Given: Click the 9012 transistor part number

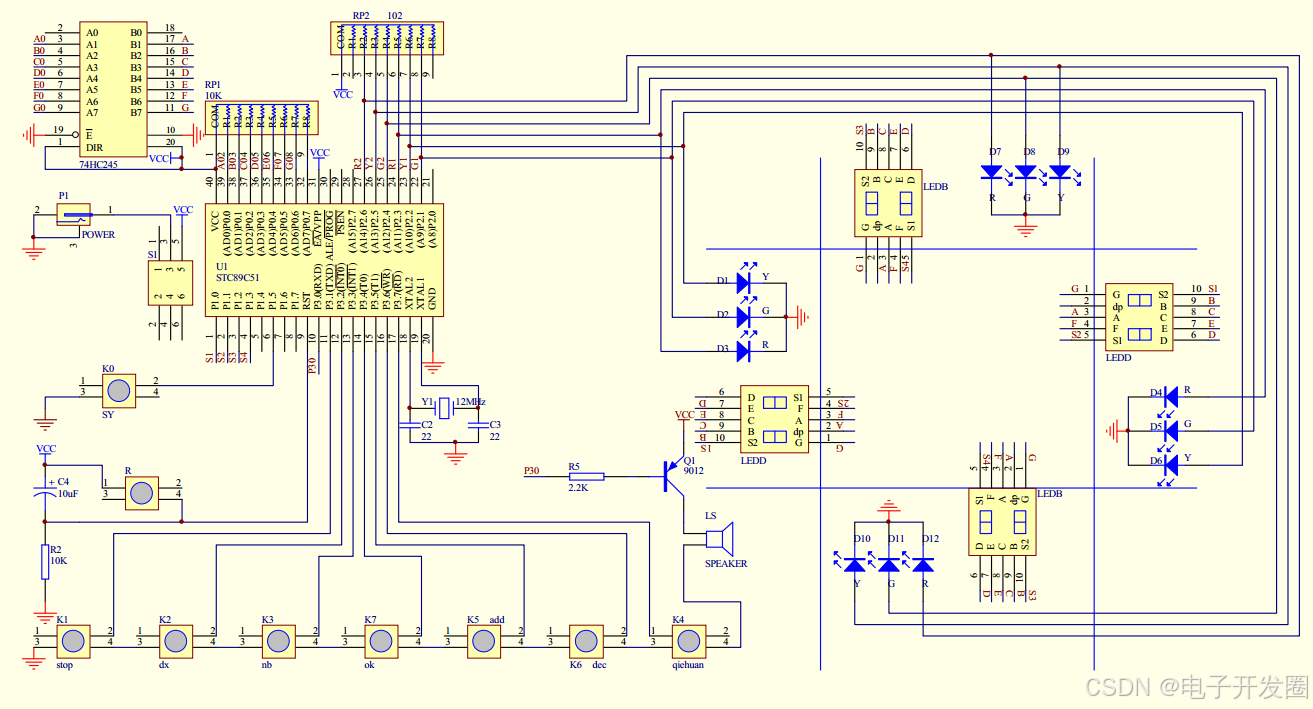Looking at the screenshot, I should pyautogui.click(x=694, y=469).
